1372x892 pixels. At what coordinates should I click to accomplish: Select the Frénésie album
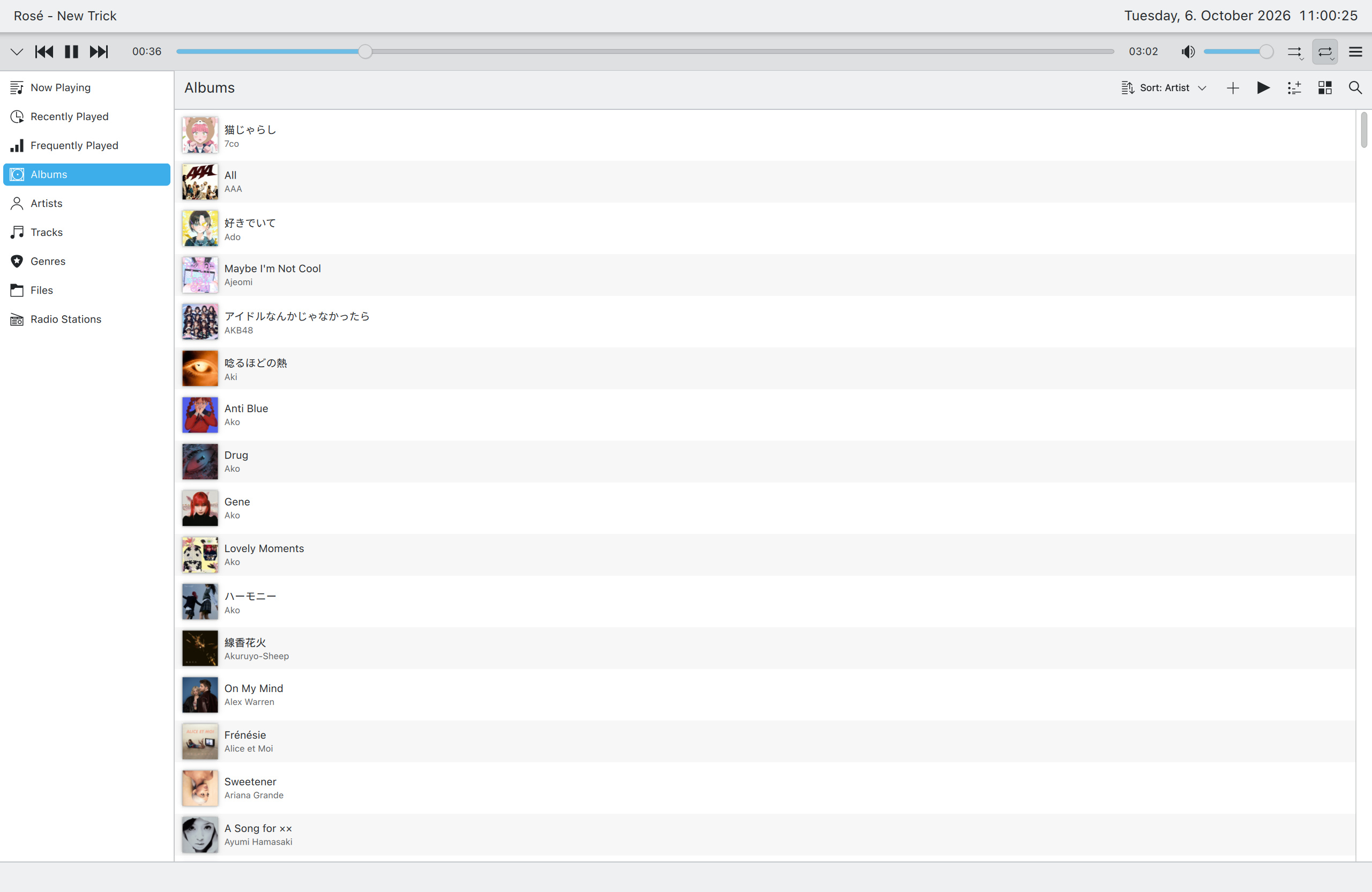pyautogui.click(x=765, y=741)
